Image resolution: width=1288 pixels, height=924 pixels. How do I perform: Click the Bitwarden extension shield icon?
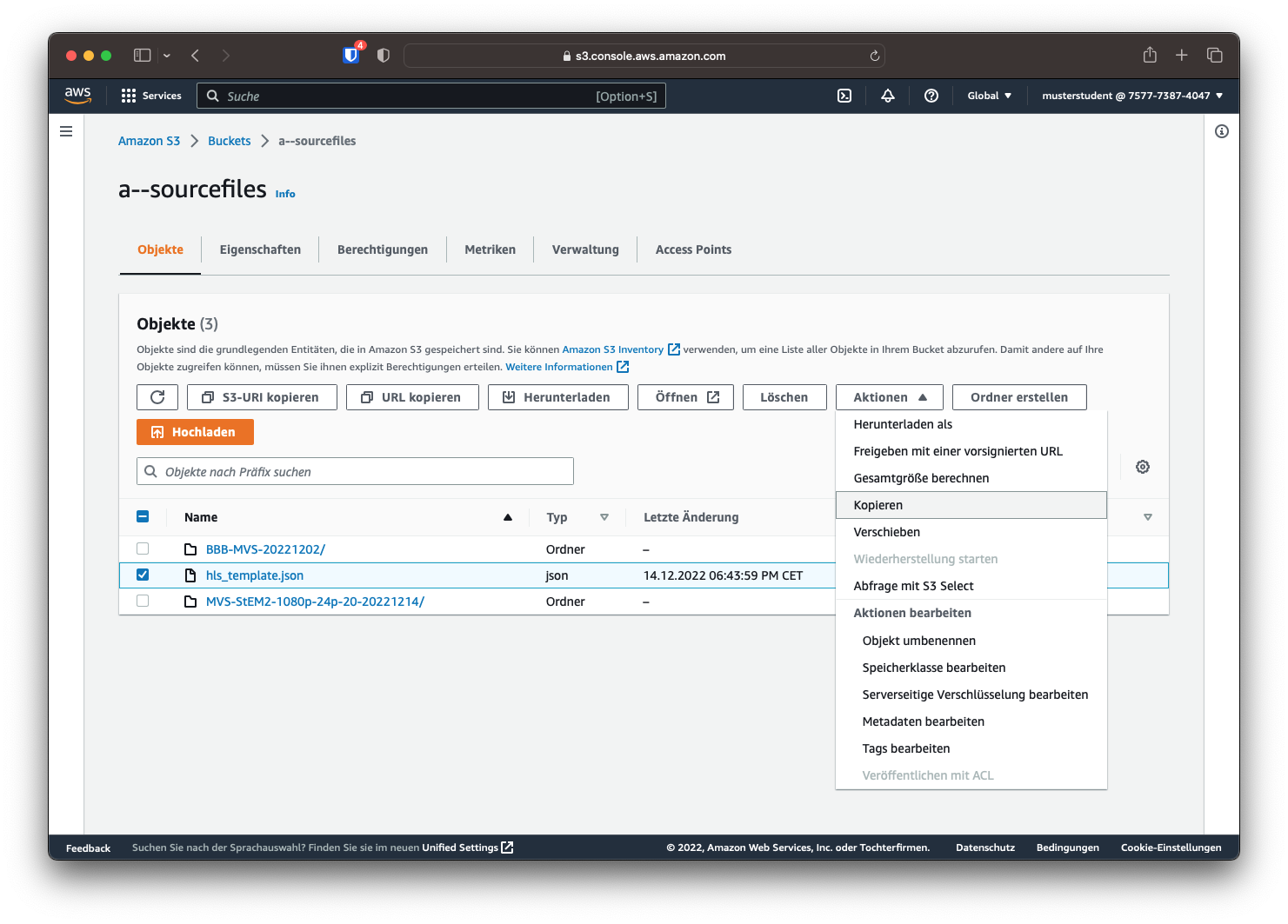pyautogui.click(x=351, y=55)
